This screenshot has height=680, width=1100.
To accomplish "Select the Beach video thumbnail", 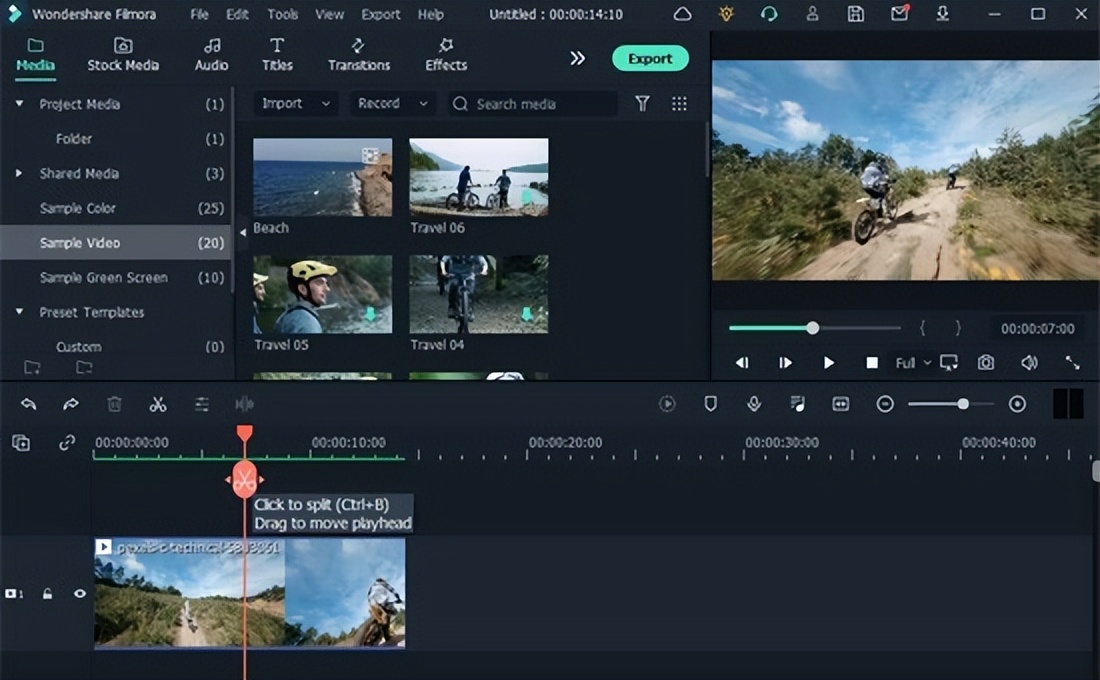I will (x=322, y=177).
